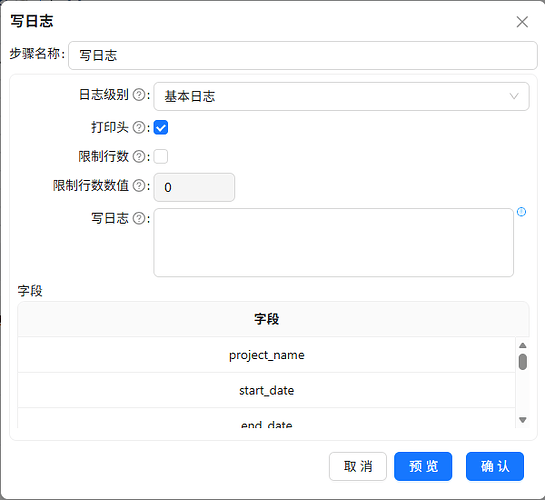Click help icon beside 限制行数 label
This screenshot has width=545, height=500.
(x=139, y=157)
